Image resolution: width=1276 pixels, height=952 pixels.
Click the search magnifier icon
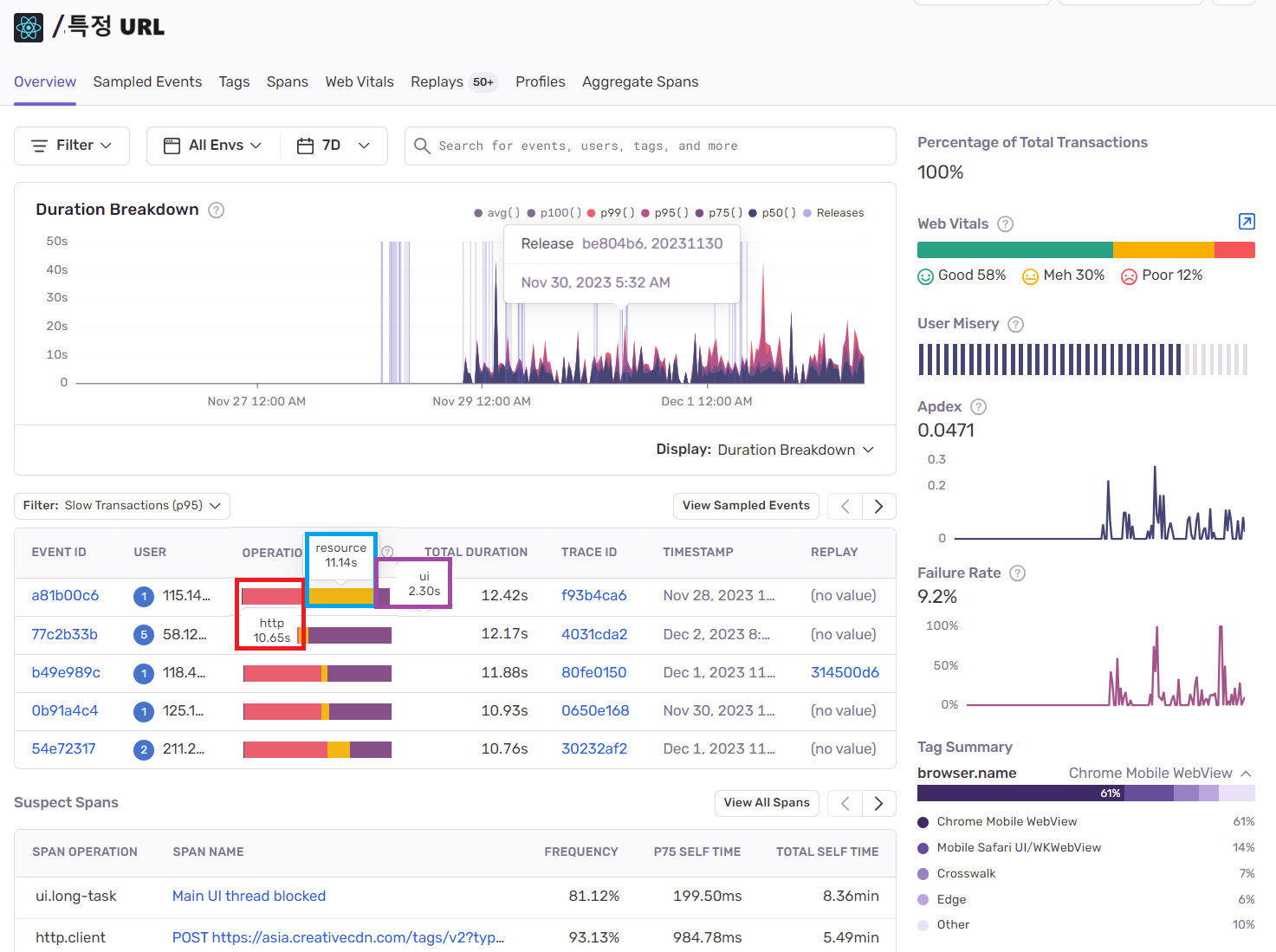pyautogui.click(x=422, y=146)
